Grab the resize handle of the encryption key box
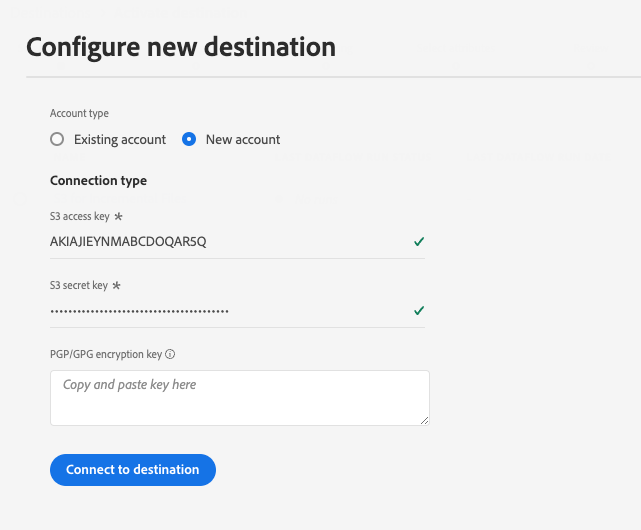 point(425,420)
